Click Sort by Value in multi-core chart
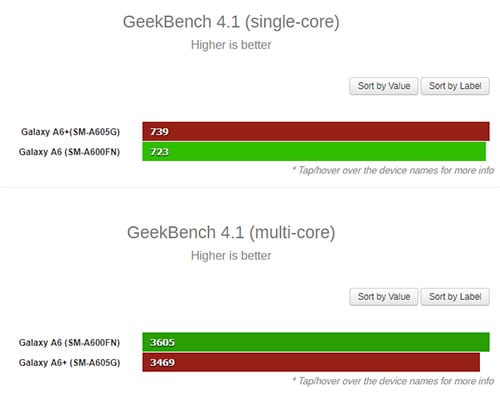This screenshot has height=397, width=500. [x=384, y=297]
